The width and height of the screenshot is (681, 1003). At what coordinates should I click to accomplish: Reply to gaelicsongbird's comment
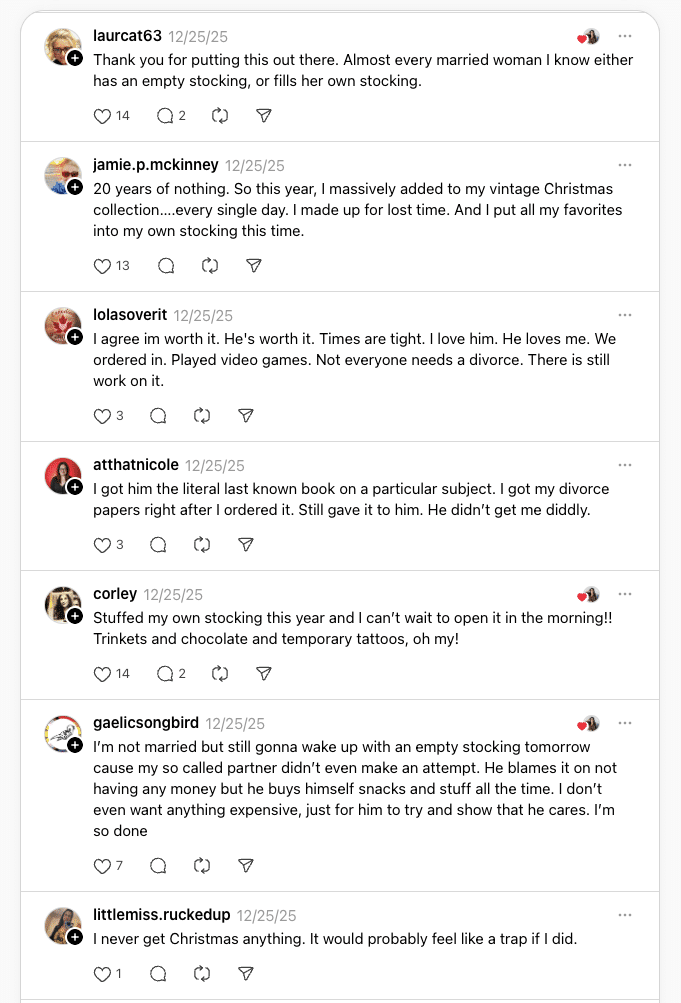point(158,866)
